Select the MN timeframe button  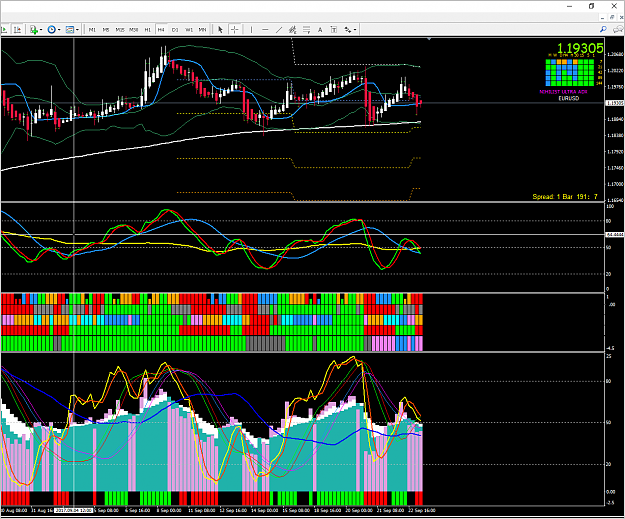click(202, 30)
